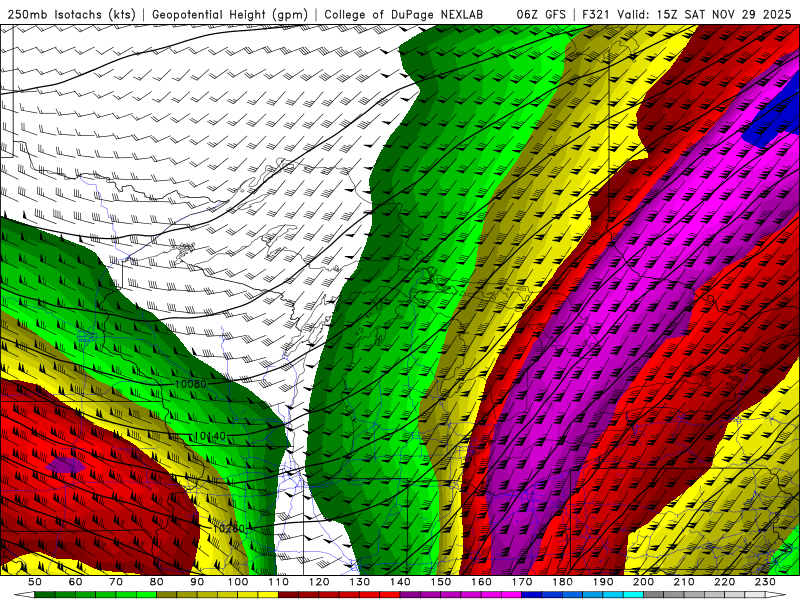Pick the bright magenta swatch left of 170
Viewport: 800px width, 600px height.
coord(512,595)
